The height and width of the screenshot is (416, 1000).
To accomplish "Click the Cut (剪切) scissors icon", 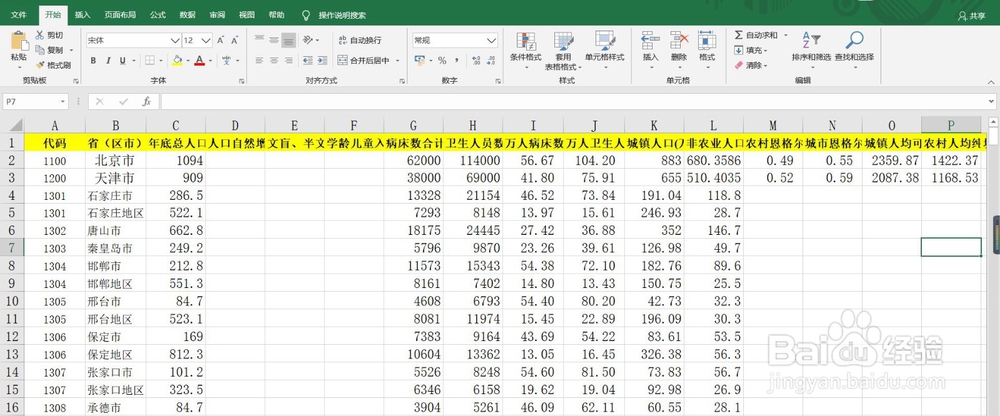I will coord(40,35).
